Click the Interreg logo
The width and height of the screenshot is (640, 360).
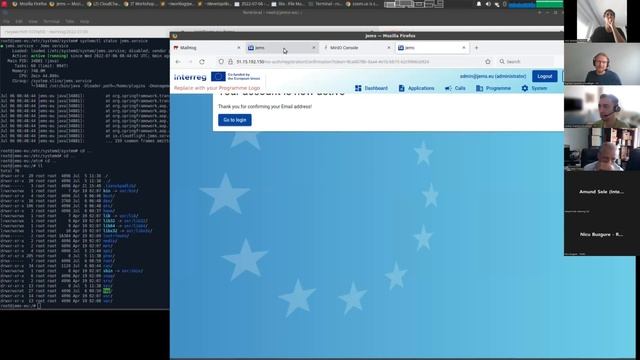tap(190, 77)
